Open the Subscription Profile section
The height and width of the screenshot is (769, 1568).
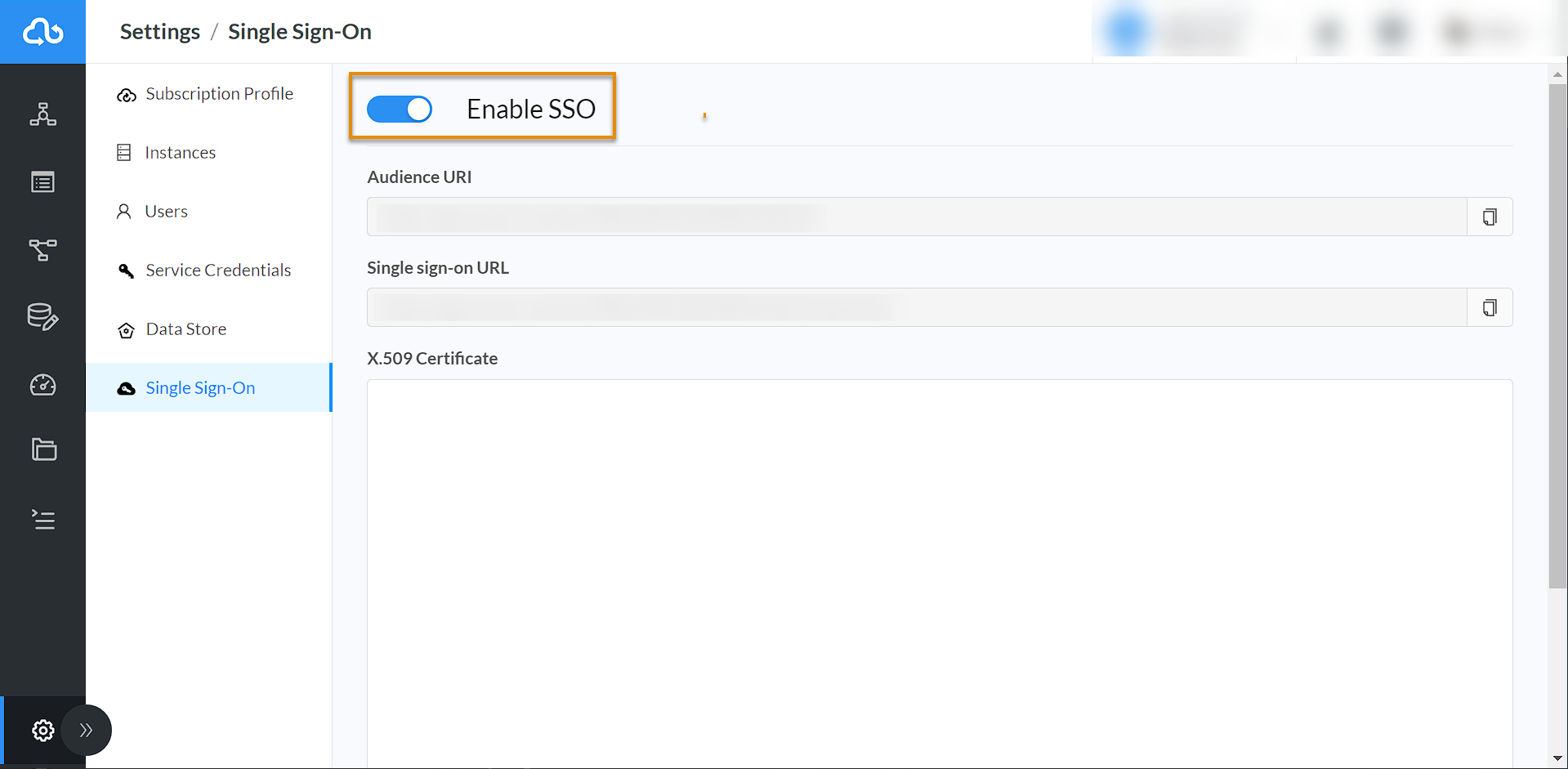pos(219,93)
